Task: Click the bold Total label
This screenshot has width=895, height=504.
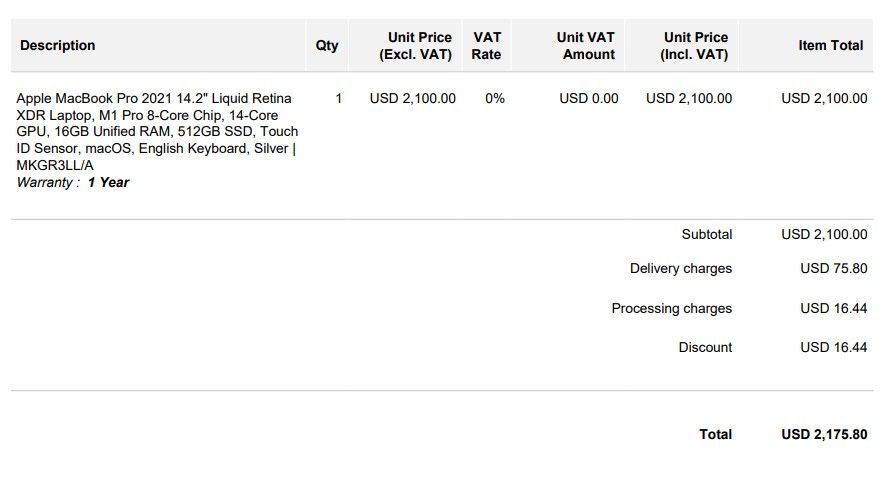Action: [x=715, y=435]
